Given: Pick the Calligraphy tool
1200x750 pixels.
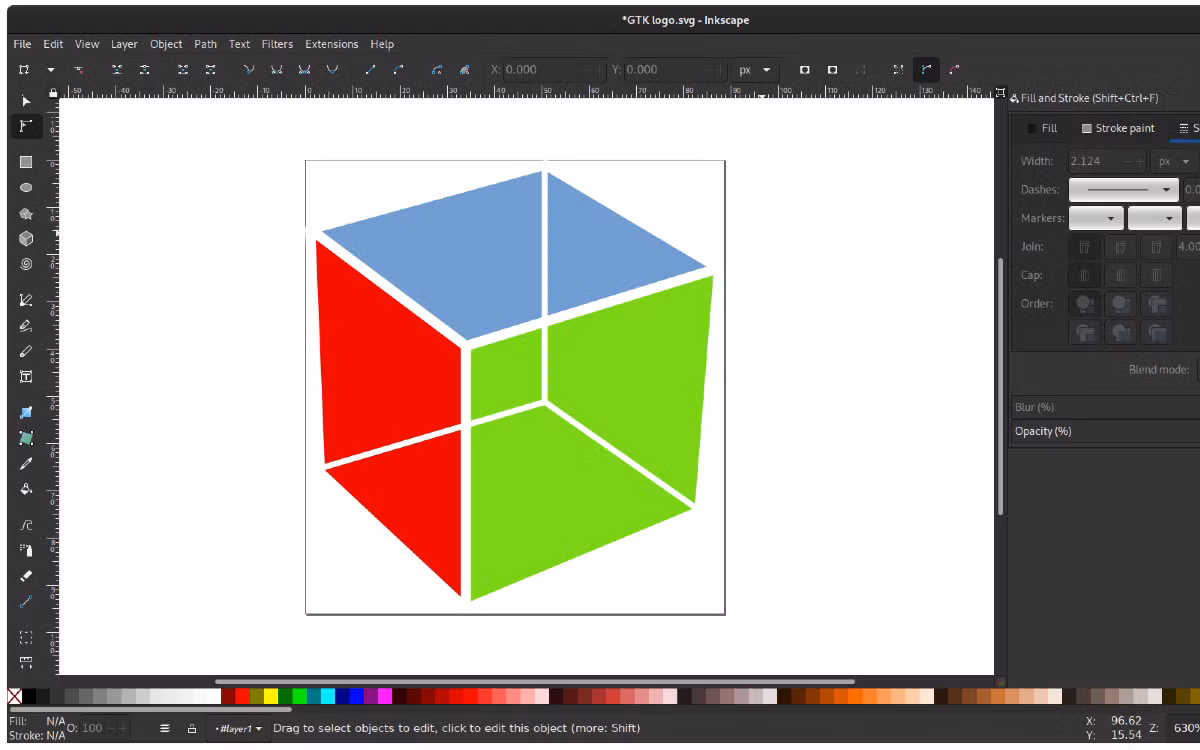Looking at the screenshot, I should [26, 326].
